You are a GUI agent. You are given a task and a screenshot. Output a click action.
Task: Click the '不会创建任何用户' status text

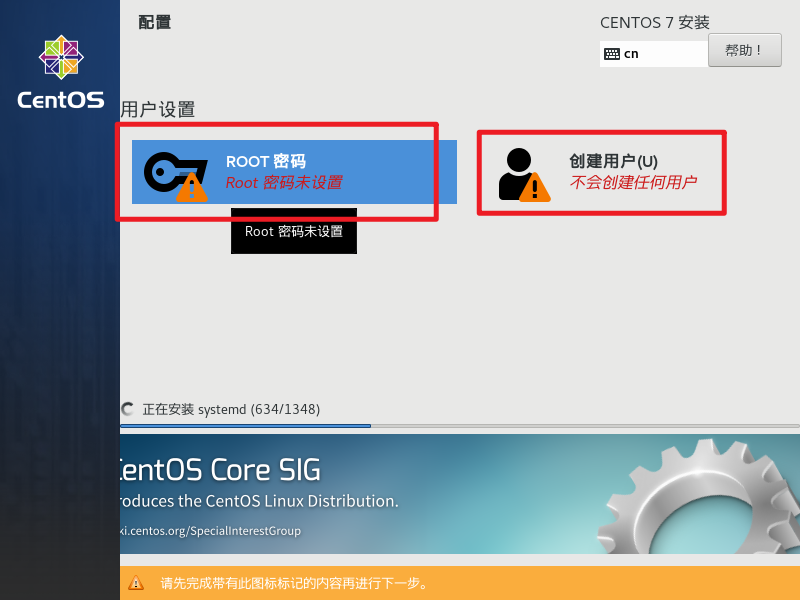[633, 182]
